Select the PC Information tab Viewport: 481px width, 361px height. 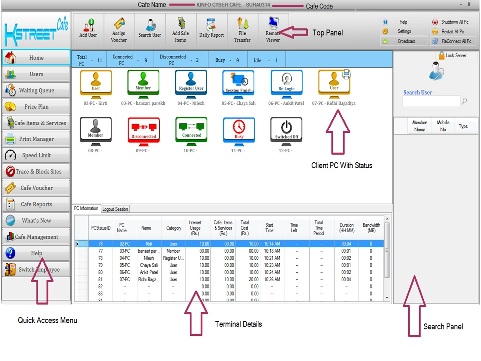86,208
